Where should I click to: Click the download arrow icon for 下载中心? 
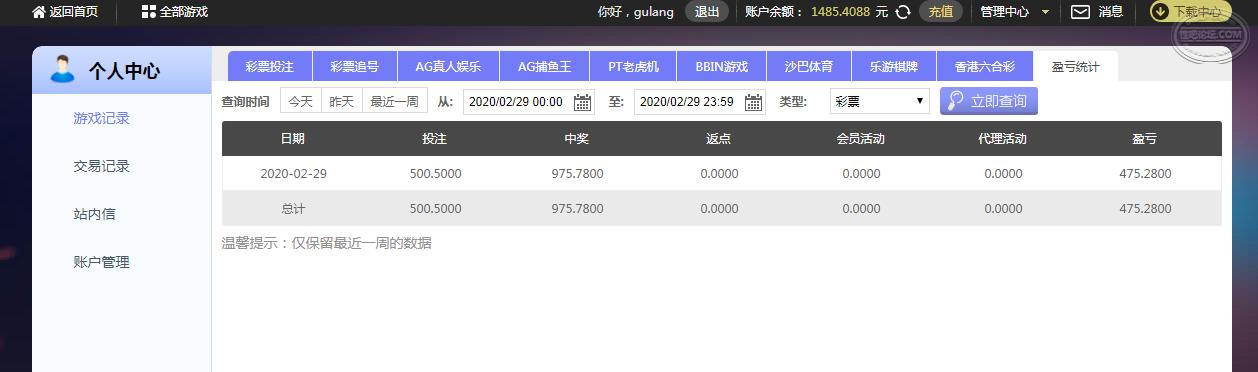pos(1160,12)
